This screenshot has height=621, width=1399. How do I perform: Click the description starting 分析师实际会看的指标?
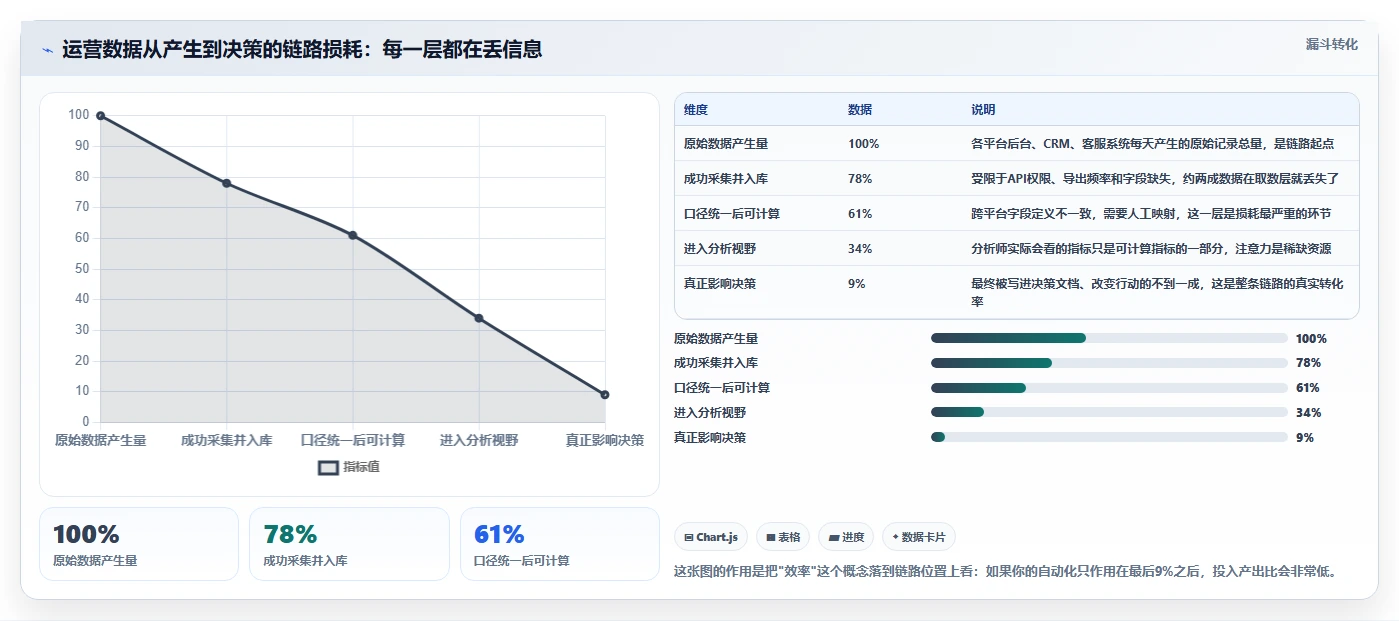coord(1151,249)
